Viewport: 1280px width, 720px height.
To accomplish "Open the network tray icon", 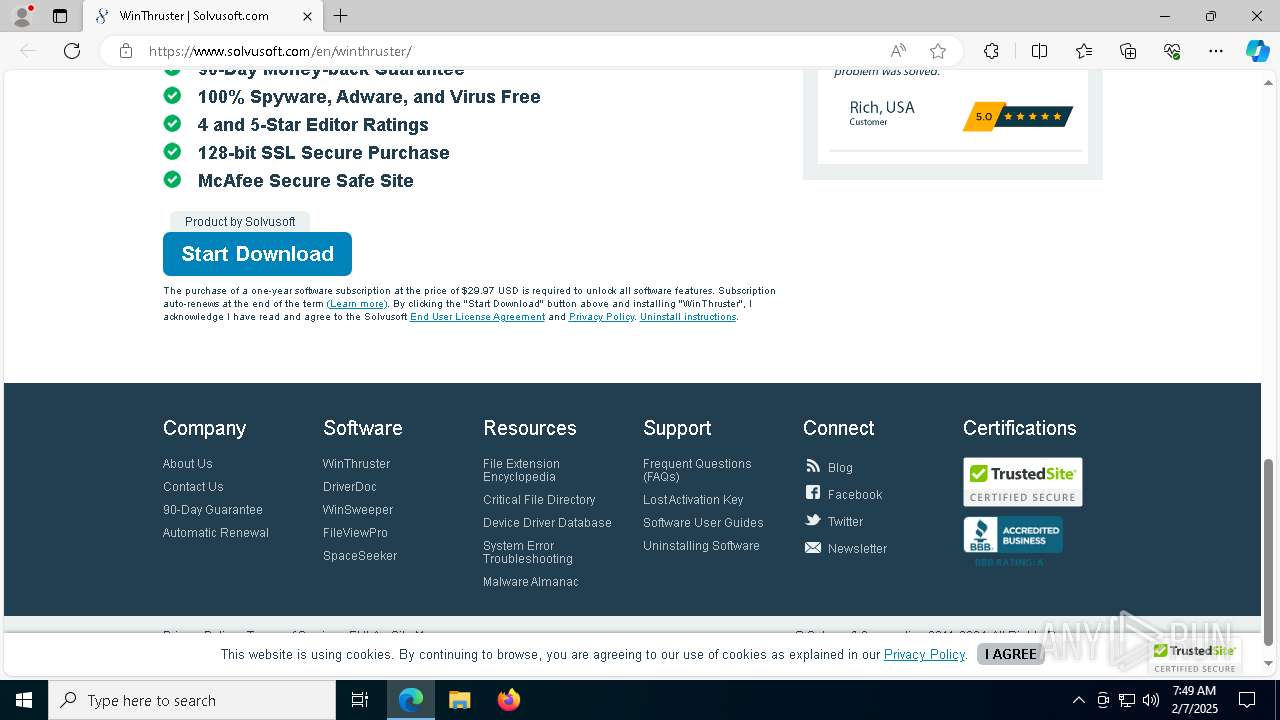I will click(1126, 700).
